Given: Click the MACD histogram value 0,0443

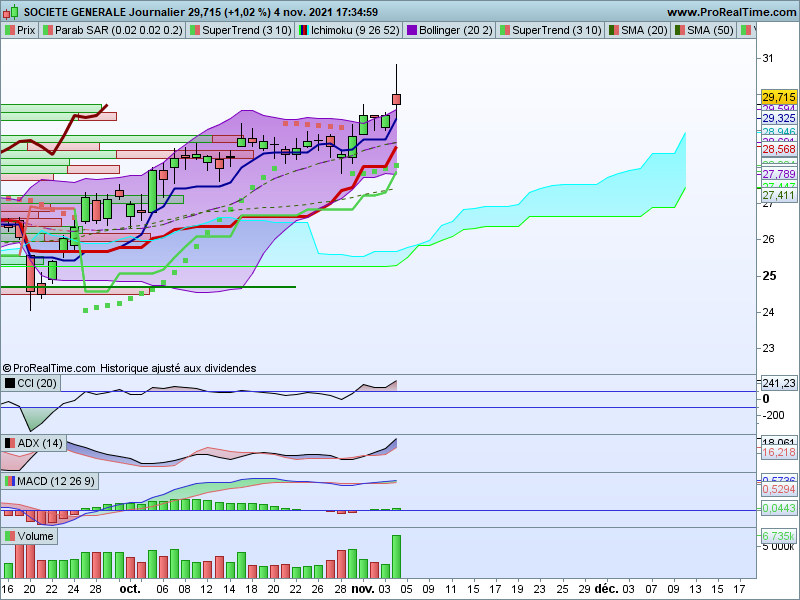Looking at the screenshot, I should (x=779, y=508).
